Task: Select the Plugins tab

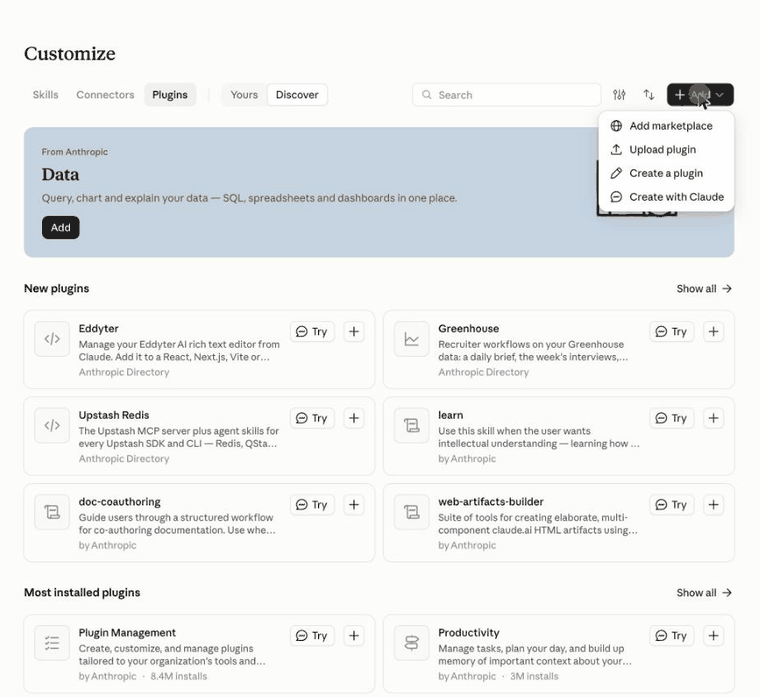Action: click(x=170, y=95)
